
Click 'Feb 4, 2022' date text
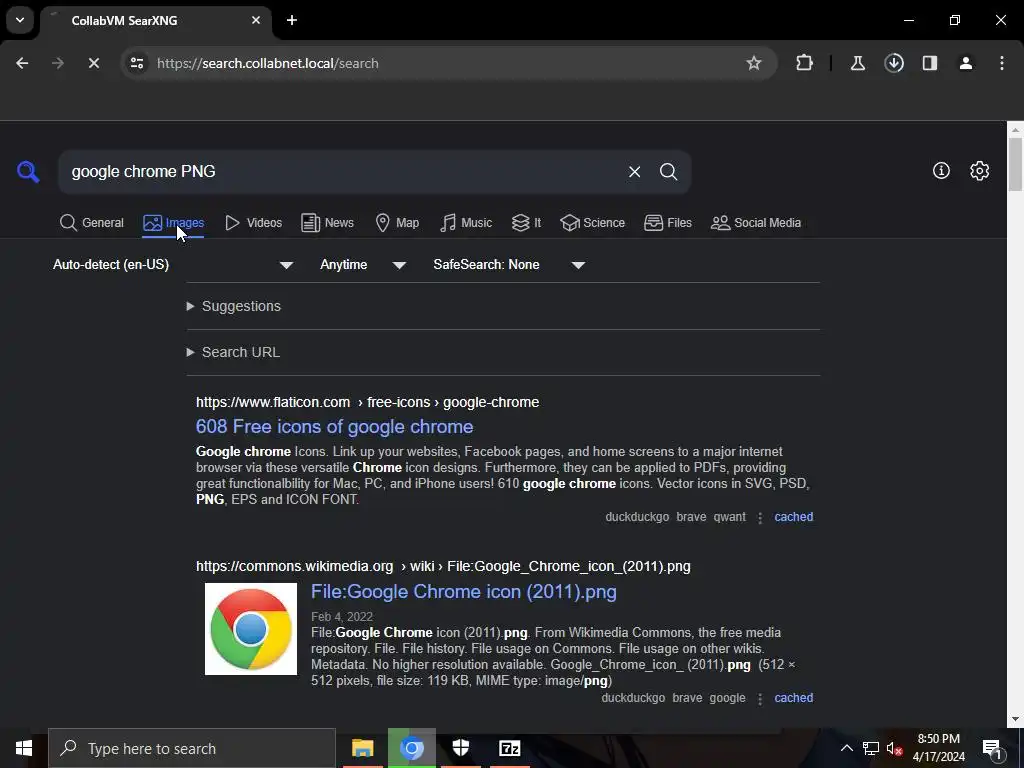coord(342,616)
